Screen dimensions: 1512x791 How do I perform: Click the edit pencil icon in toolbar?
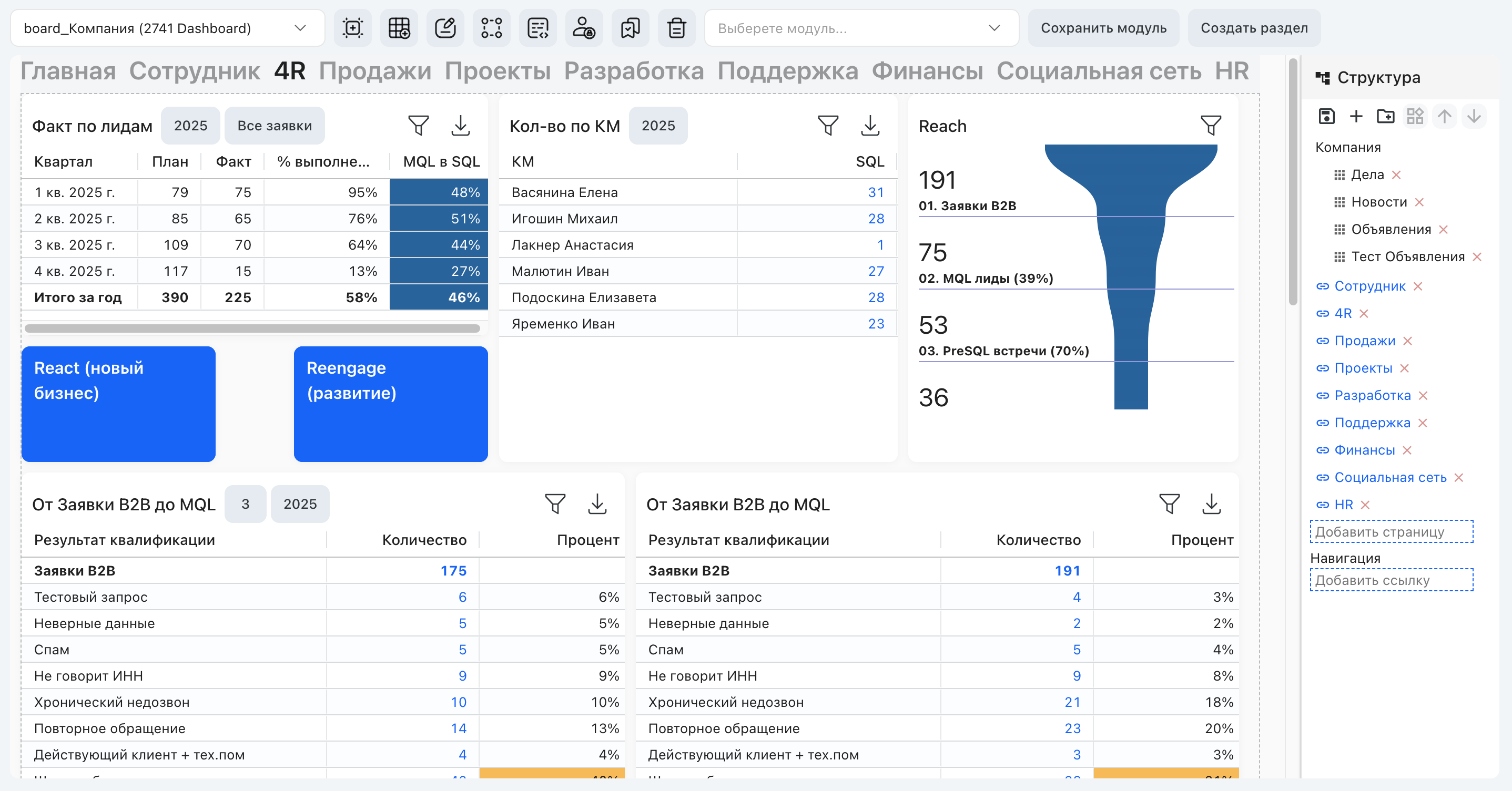(x=445, y=27)
